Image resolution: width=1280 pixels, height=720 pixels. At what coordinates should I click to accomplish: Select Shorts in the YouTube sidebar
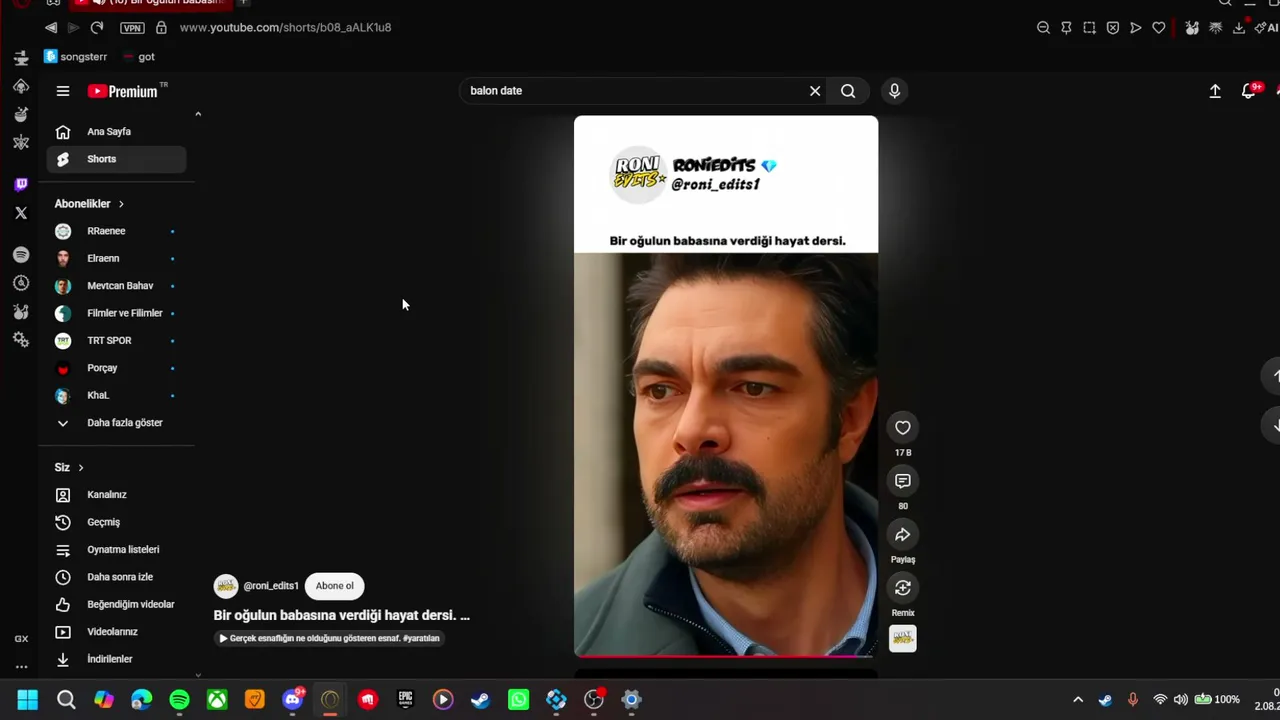pyautogui.click(x=116, y=159)
